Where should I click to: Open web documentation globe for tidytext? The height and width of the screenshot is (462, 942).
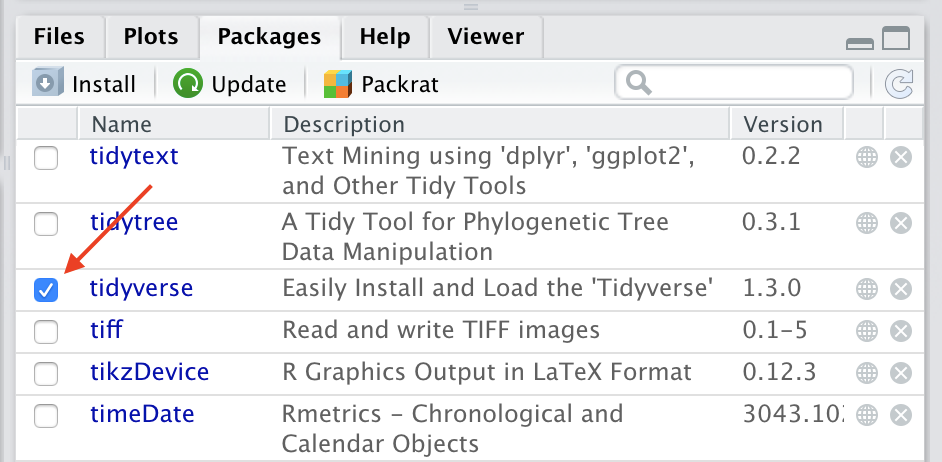tap(866, 157)
